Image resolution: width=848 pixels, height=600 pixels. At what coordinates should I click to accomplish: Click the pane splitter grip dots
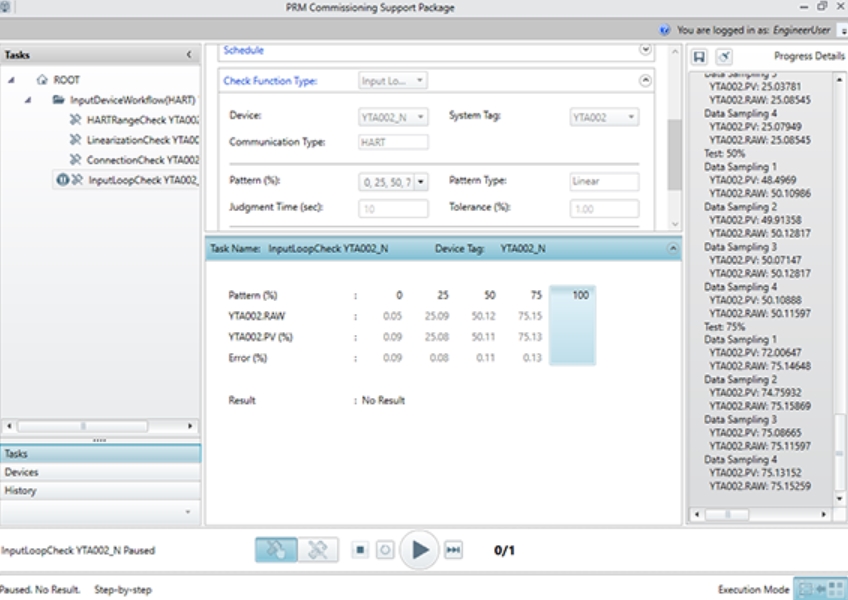[100, 440]
